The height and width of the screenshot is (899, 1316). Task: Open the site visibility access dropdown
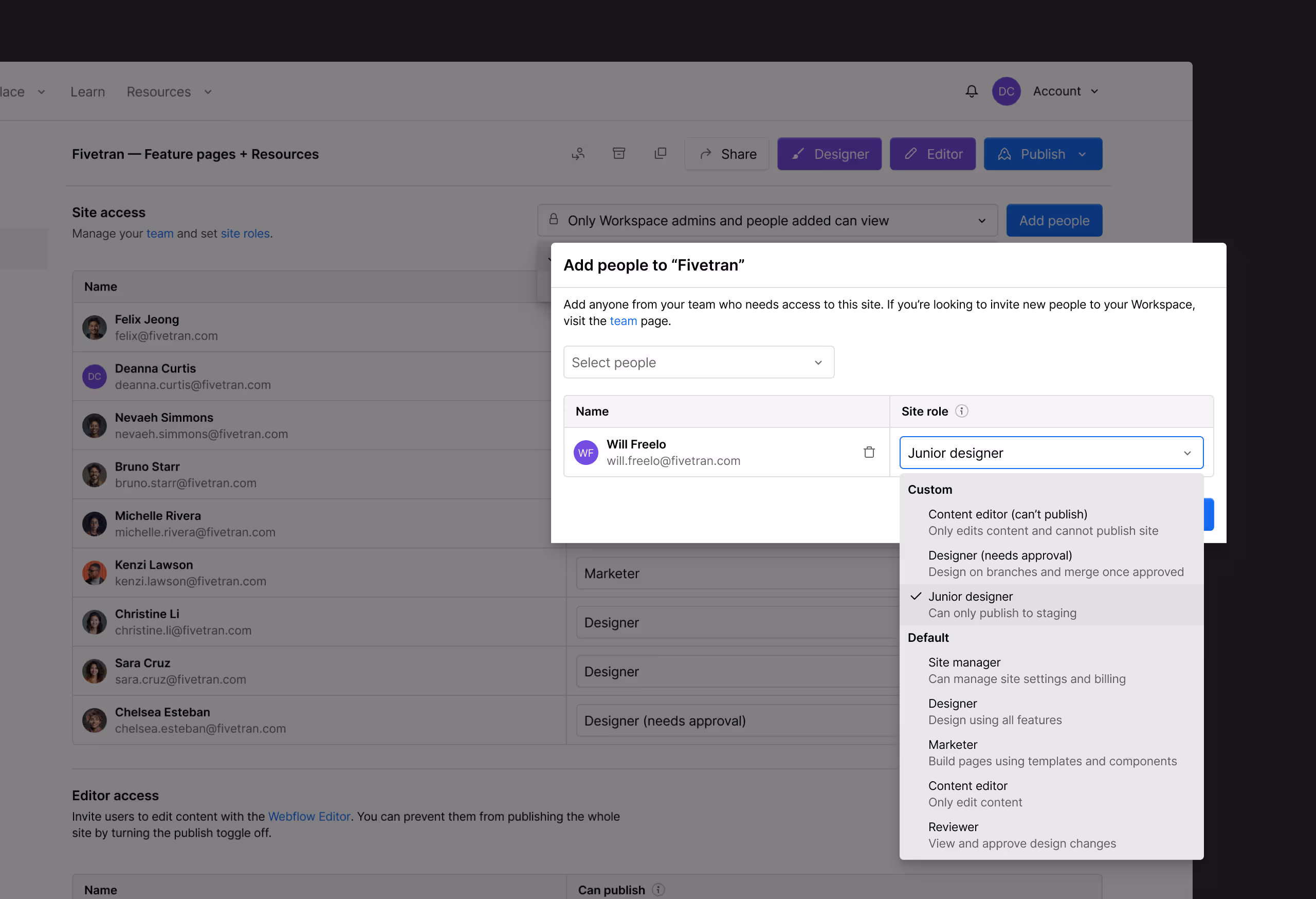click(766, 220)
